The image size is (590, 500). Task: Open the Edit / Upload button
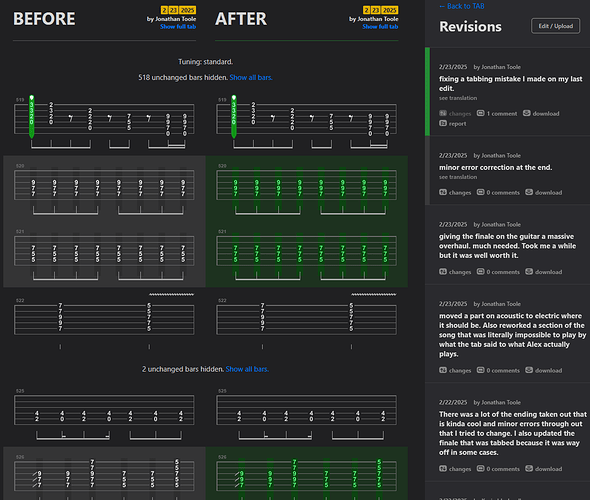pos(555,26)
